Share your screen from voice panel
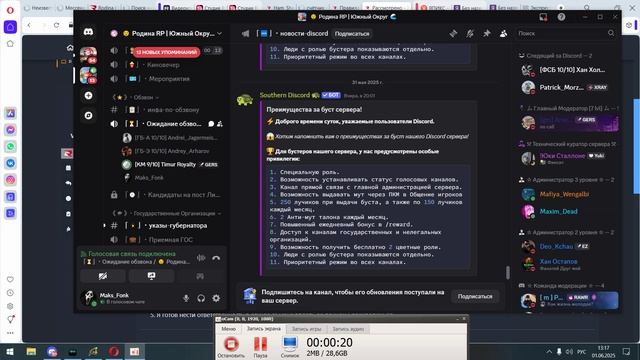Image resolution: width=640 pixels, height=360 pixels. 151,276
